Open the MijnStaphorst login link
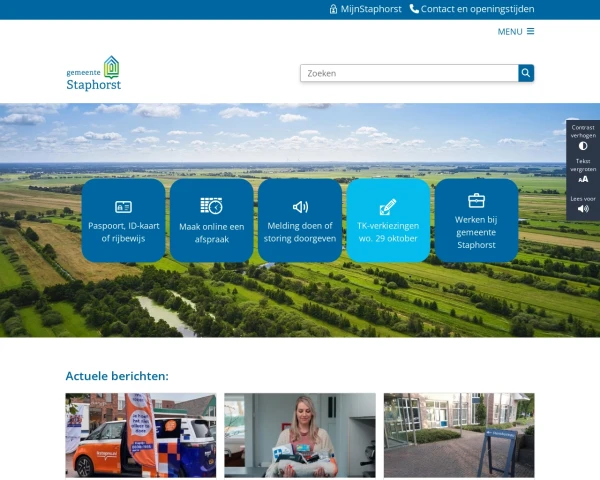 pos(366,9)
